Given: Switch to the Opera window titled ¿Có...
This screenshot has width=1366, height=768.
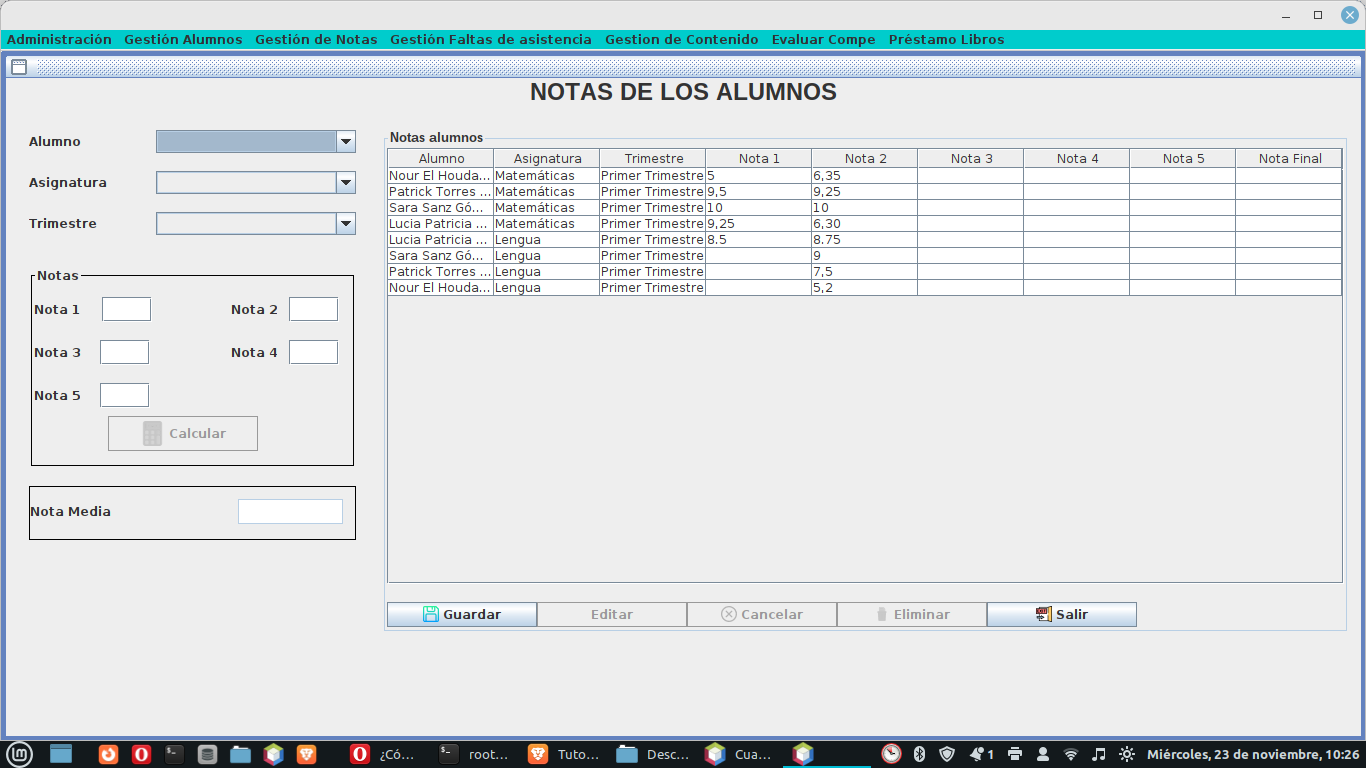Looking at the screenshot, I should click(x=382, y=754).
